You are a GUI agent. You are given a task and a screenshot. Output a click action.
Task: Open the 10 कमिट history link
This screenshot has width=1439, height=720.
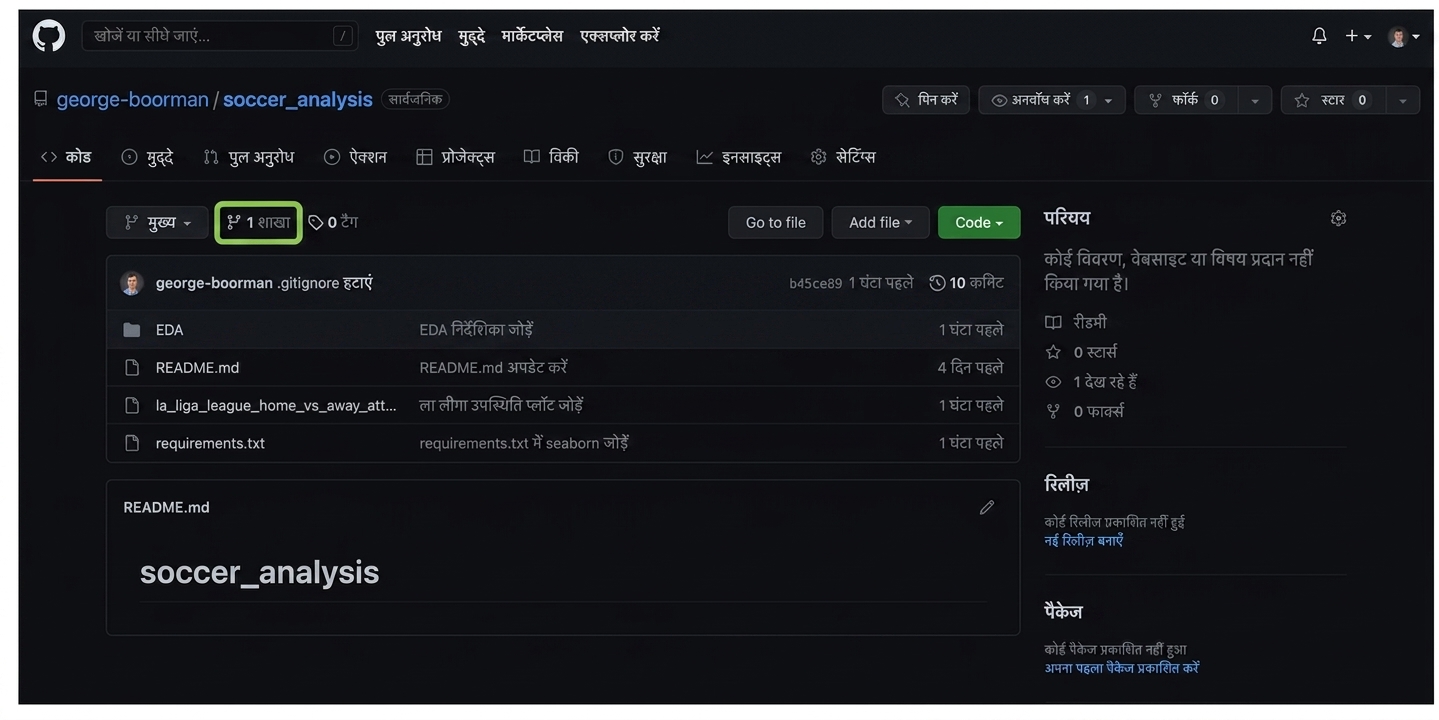click(966, 283)
